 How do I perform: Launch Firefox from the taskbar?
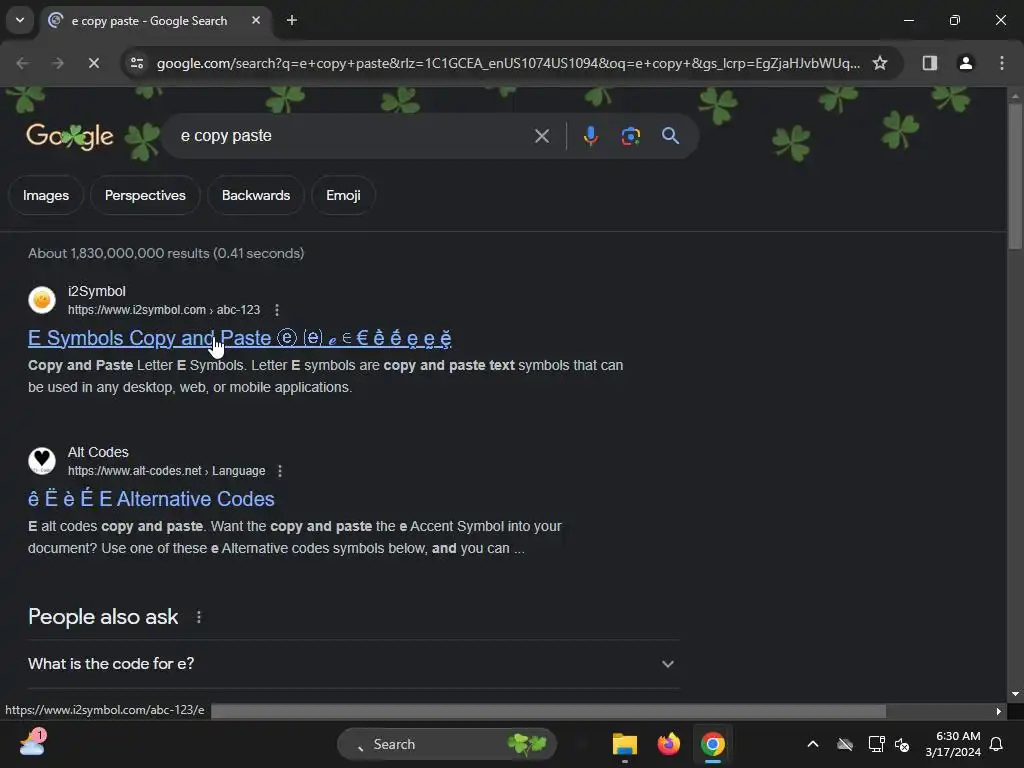click(668, 744)
